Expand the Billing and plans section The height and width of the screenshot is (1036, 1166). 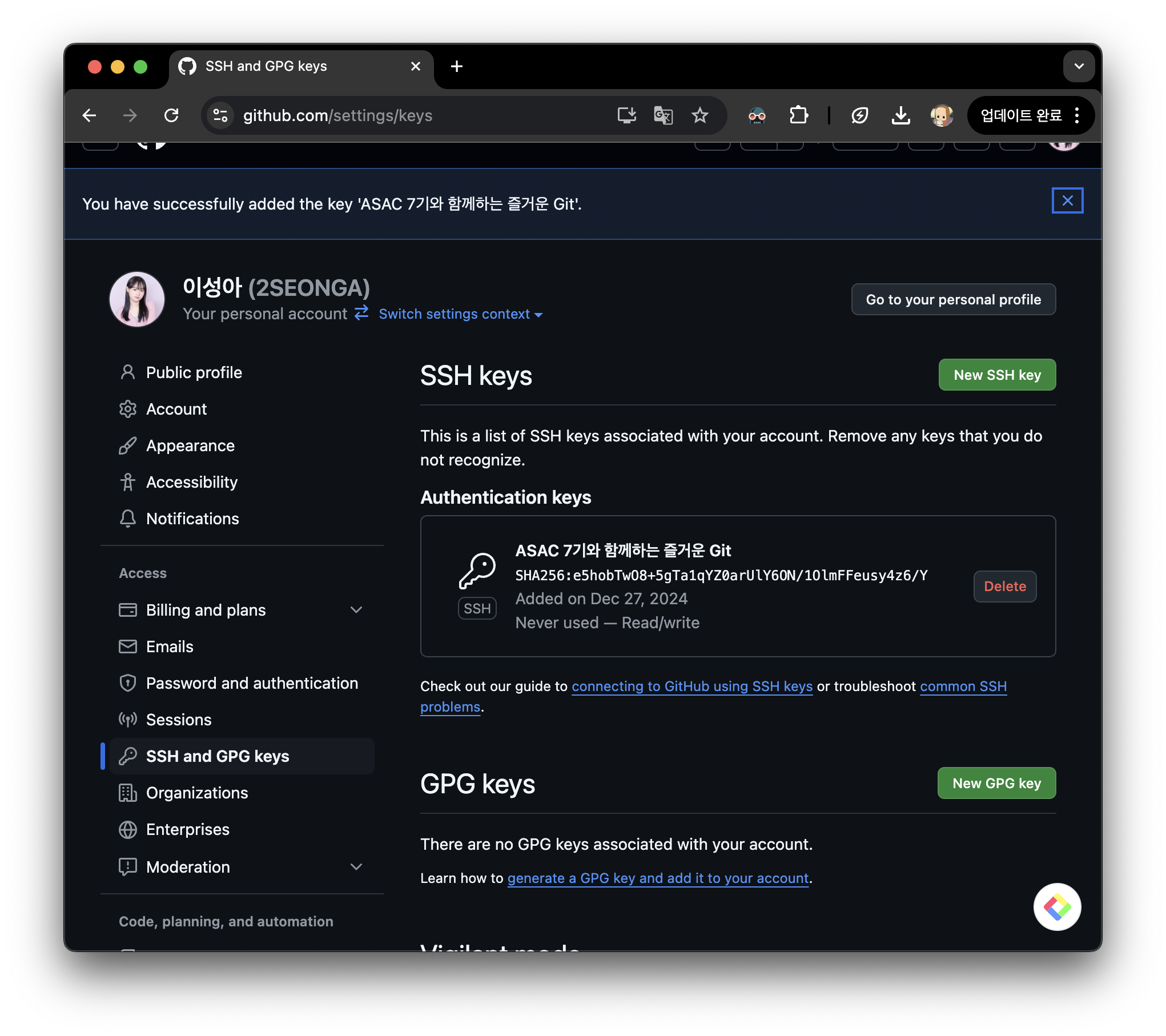[356, 610]
